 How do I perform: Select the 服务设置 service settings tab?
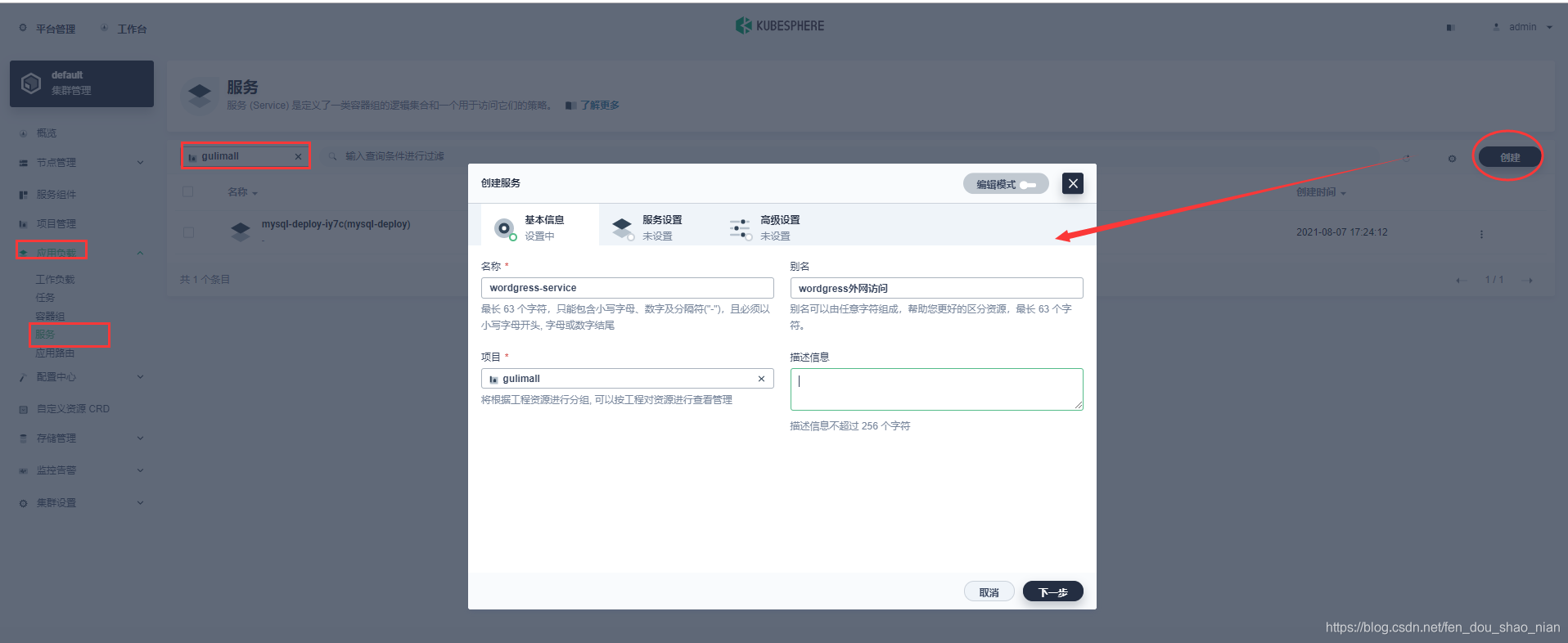(x=658, y=225)
